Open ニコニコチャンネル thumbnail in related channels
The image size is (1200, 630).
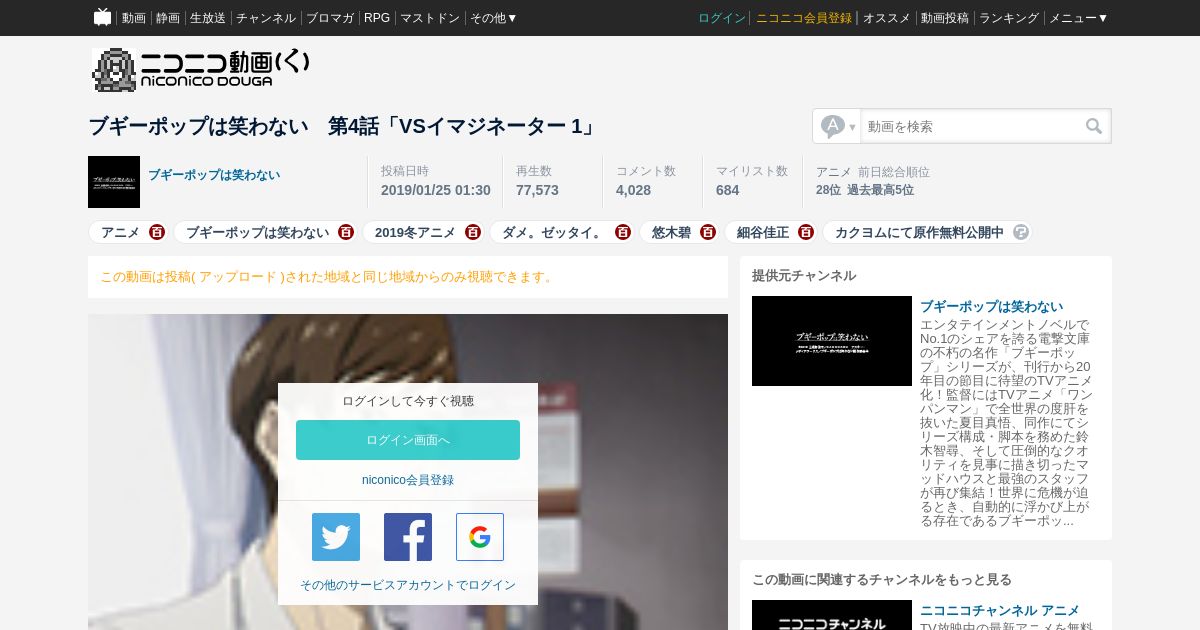[x=832, y=615]
